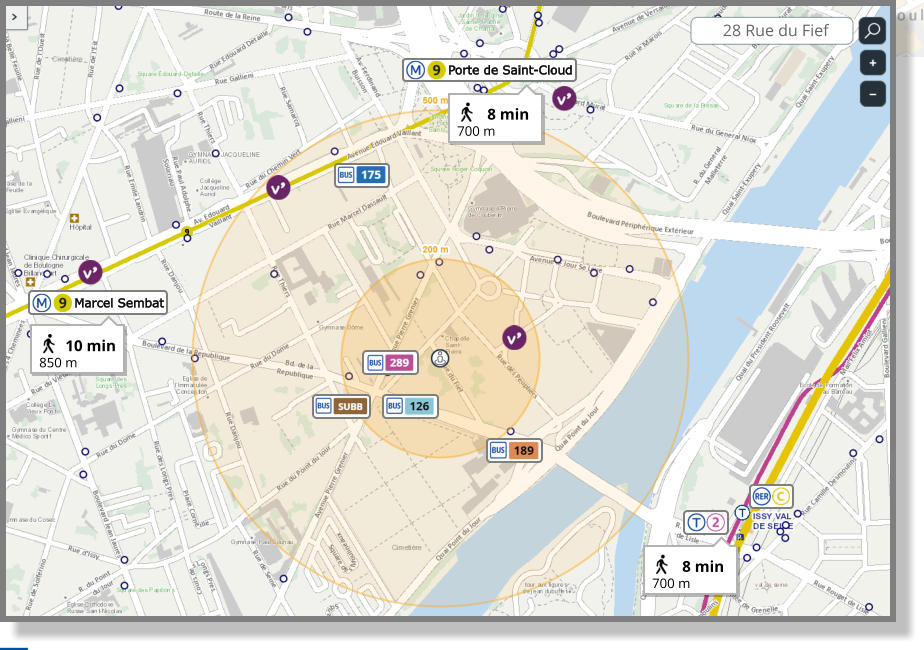Select the 126 bus line icon
The image size is (924, 650).
coord(409,406)
